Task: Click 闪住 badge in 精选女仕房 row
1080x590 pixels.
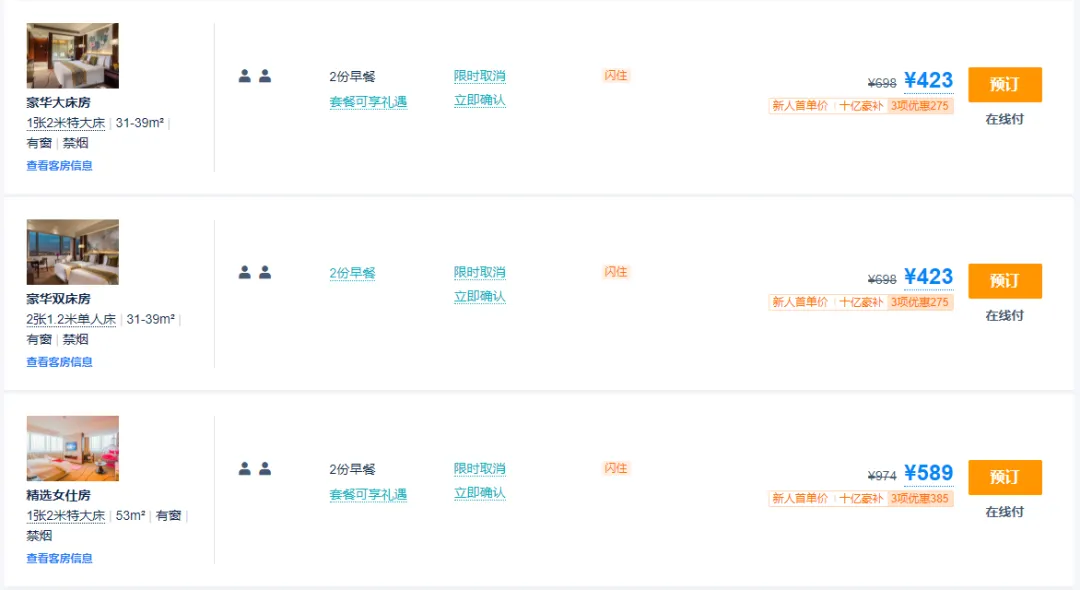Action: pyautogui.click(x=616, y=468)
